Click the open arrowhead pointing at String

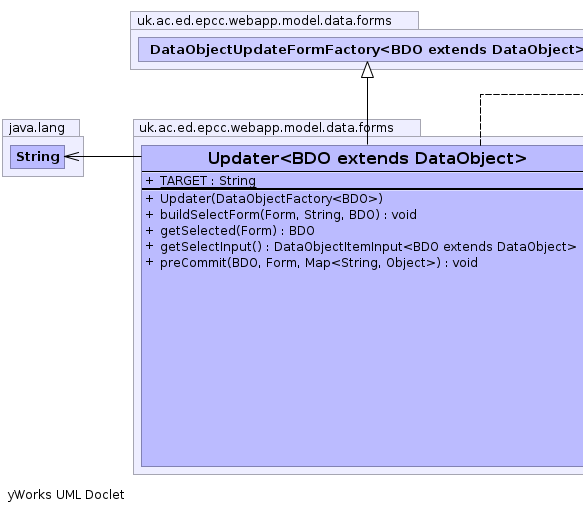pyautogui.click(x=72, y=157)
